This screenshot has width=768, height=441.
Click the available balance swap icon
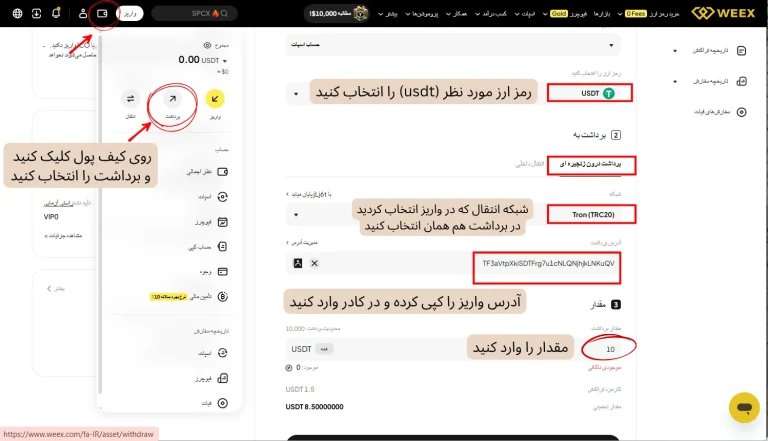(289, 368)
